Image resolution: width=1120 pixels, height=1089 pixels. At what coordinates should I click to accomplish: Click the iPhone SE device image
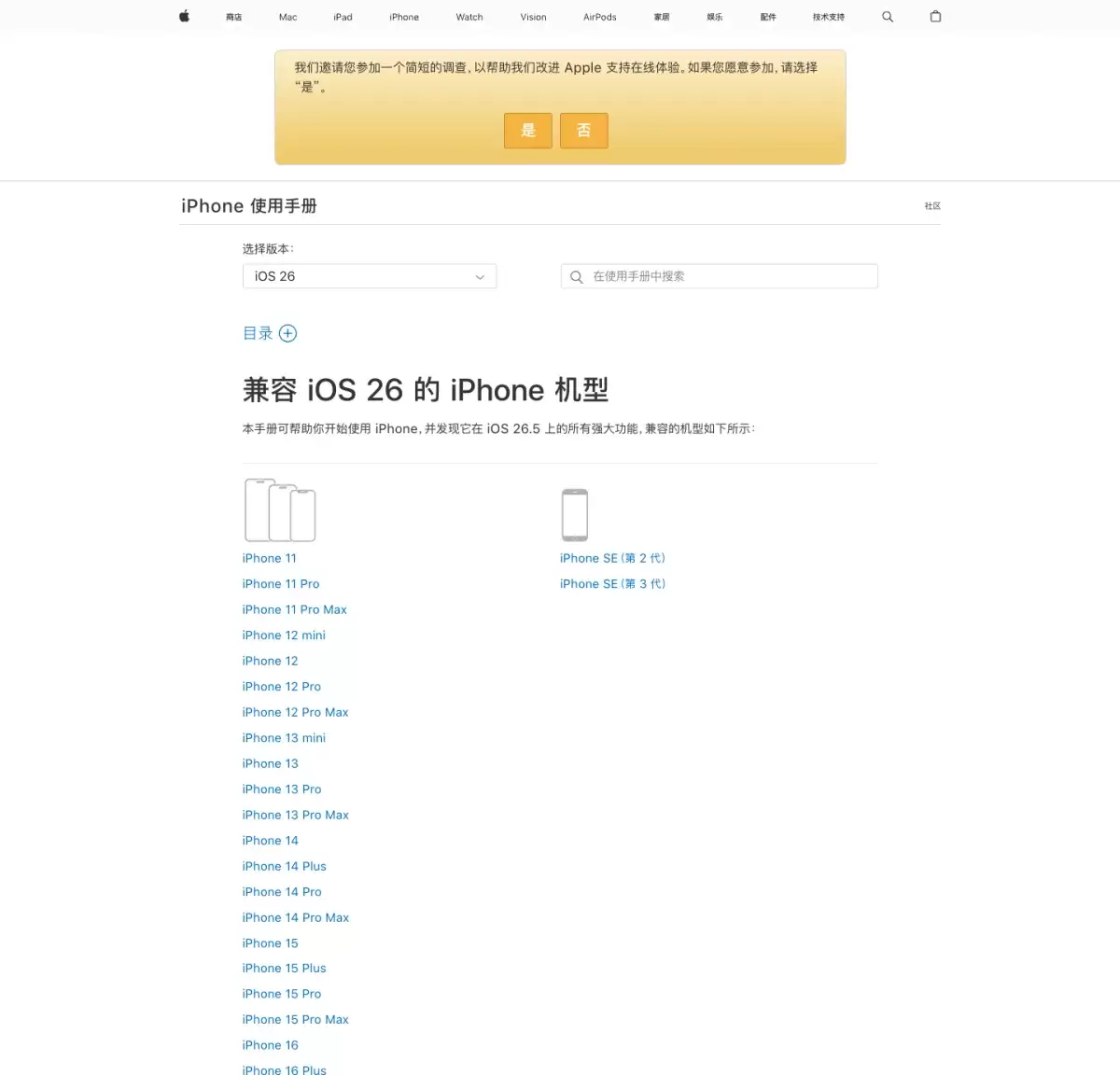pos(575,514)
